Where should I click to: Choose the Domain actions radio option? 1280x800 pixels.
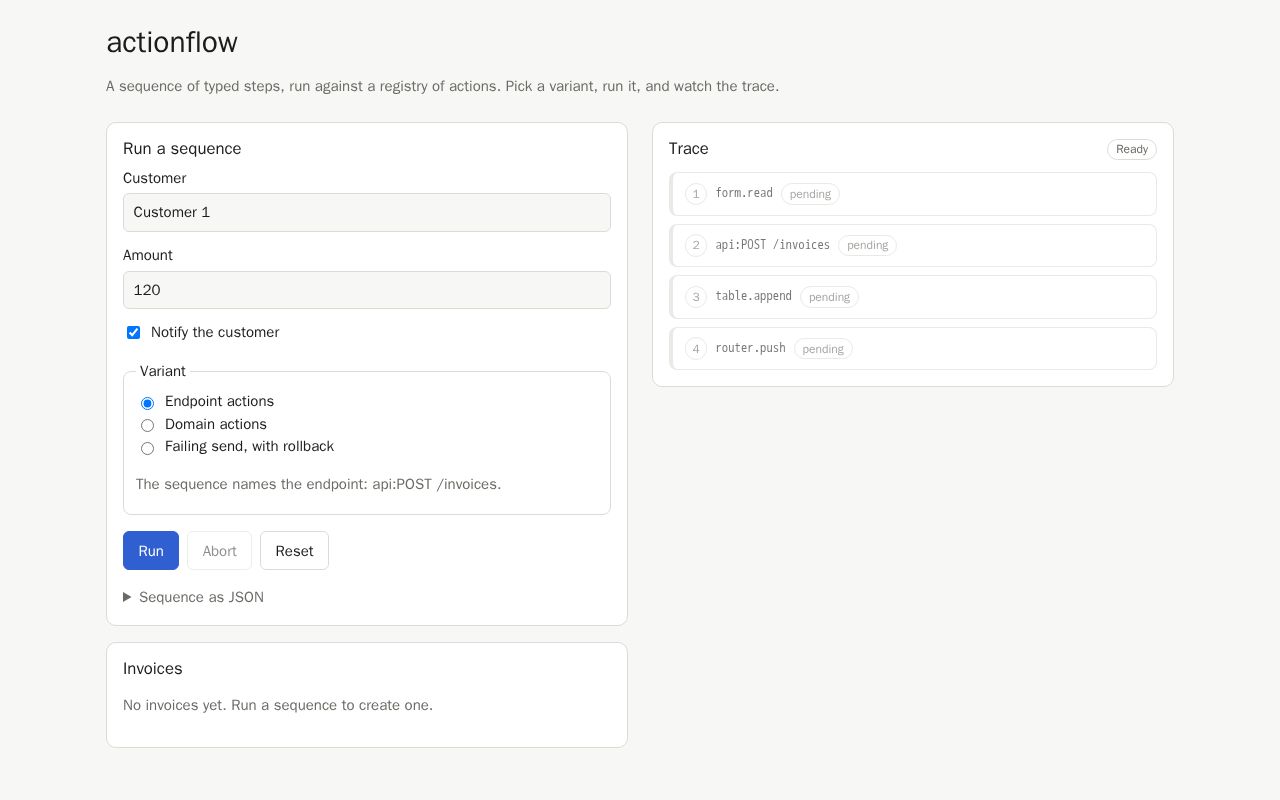point(147,425)
